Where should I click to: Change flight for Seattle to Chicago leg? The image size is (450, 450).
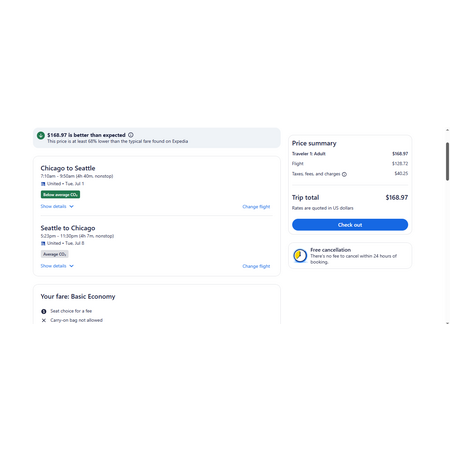(x=256, y=266)
